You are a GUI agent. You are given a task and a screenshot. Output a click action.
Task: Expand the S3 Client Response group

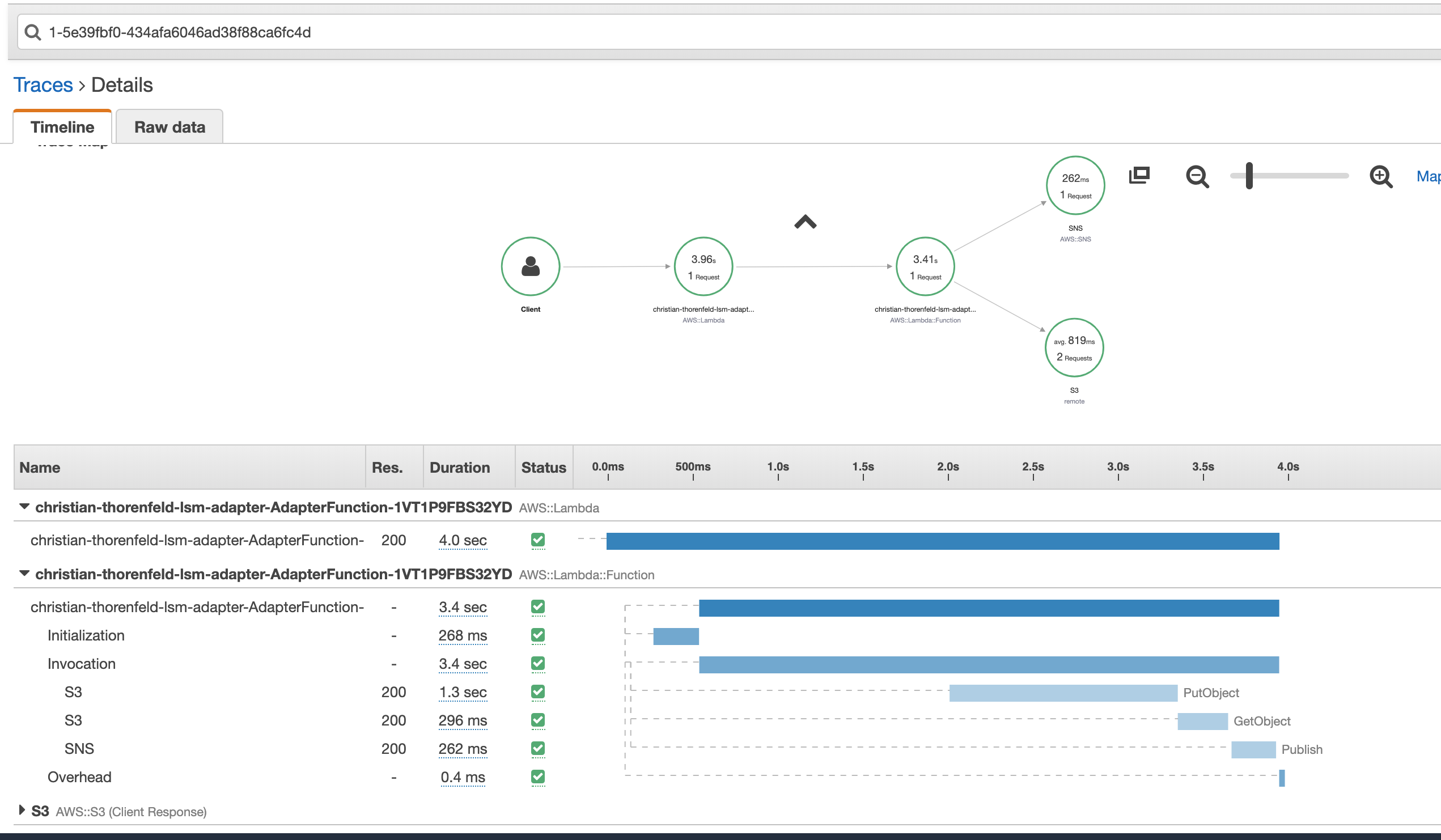(22, 811)
